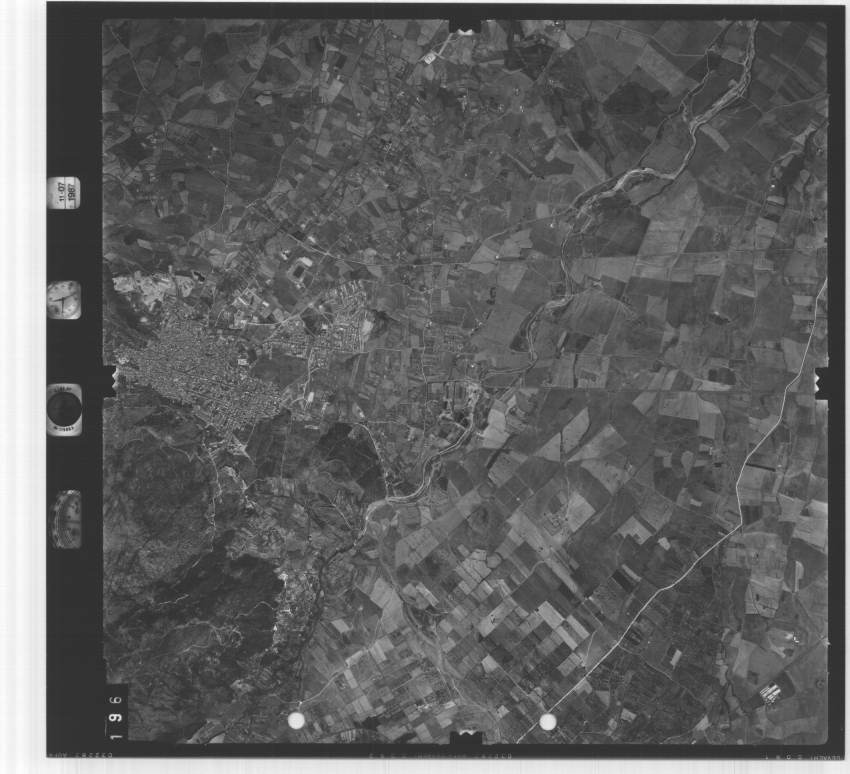Click the right white circular dot at bottom
This screenshot has width=850, height=774.
547,721
